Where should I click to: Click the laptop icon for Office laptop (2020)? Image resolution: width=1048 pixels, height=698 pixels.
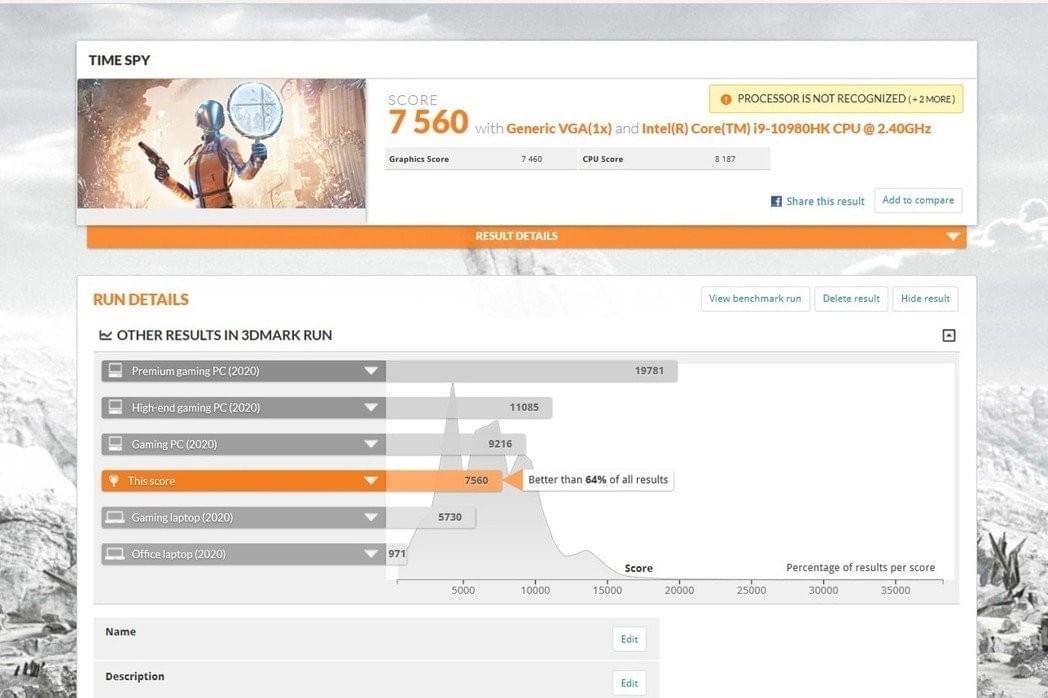[115, 554]
